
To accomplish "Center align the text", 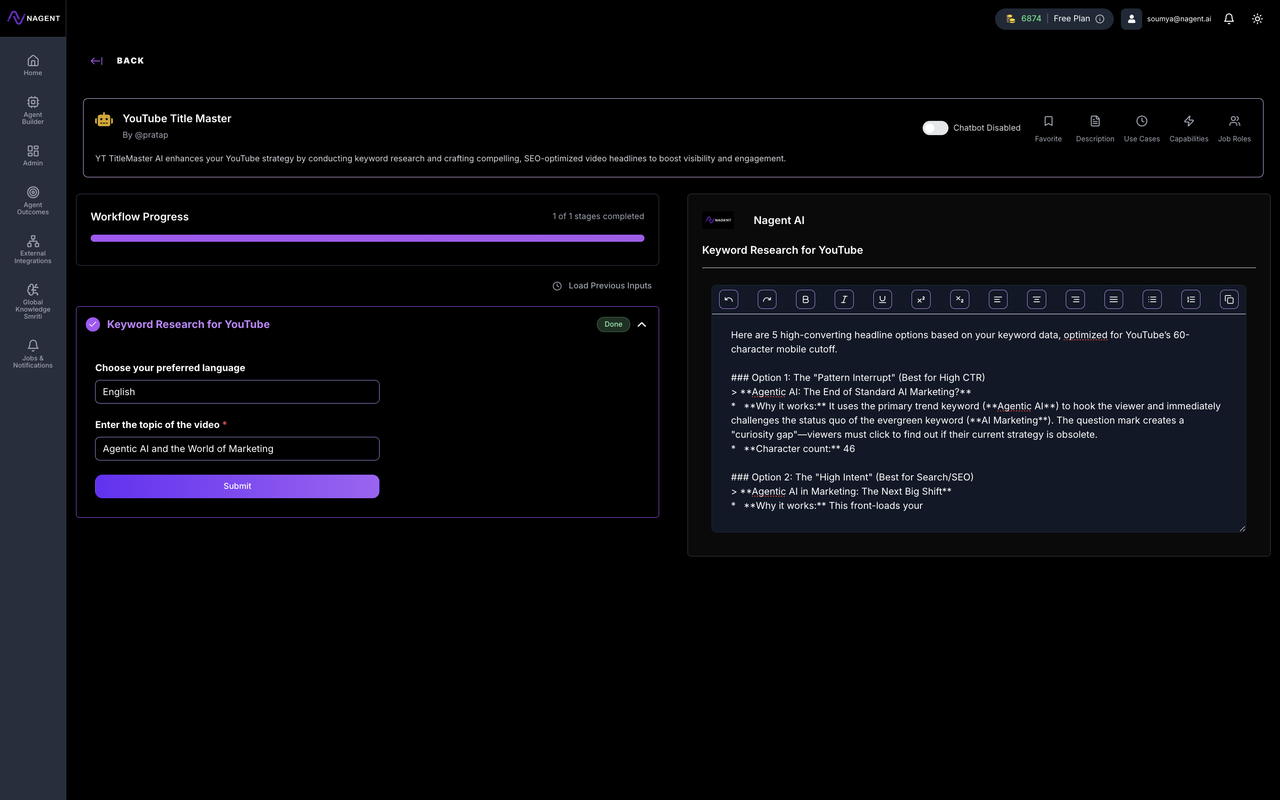I will (x=1037, y=299).
